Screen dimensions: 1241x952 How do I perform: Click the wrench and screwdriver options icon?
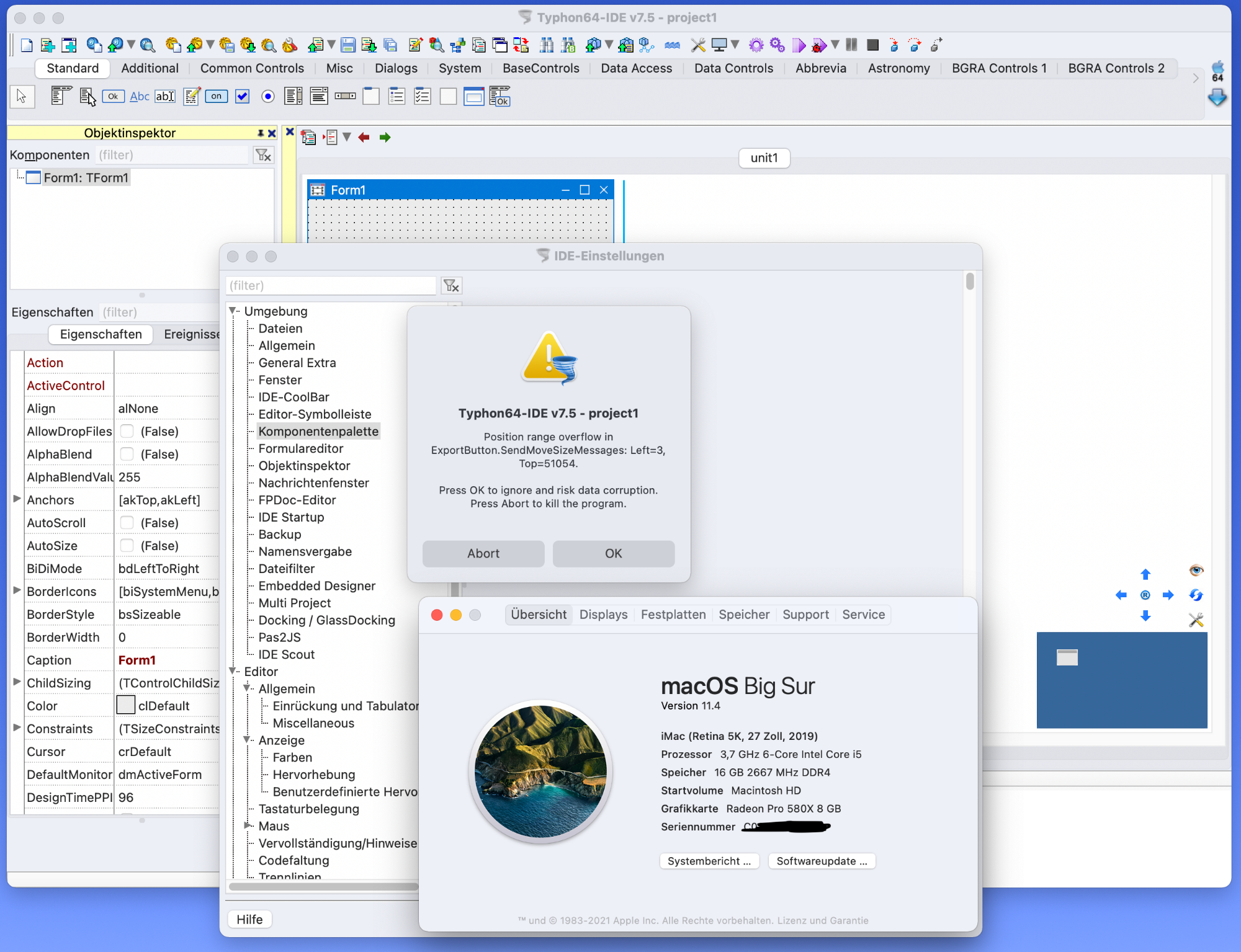point(698,45)
